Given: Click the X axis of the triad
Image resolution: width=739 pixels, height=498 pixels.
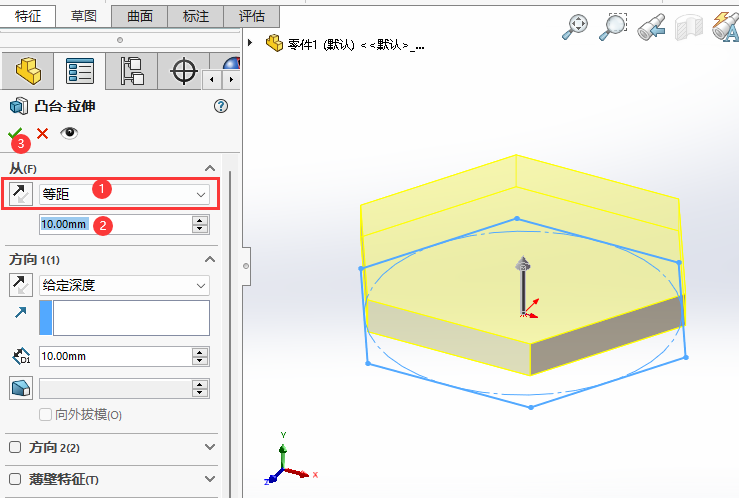Looking at the screenshot, I should tap(298, 473).
